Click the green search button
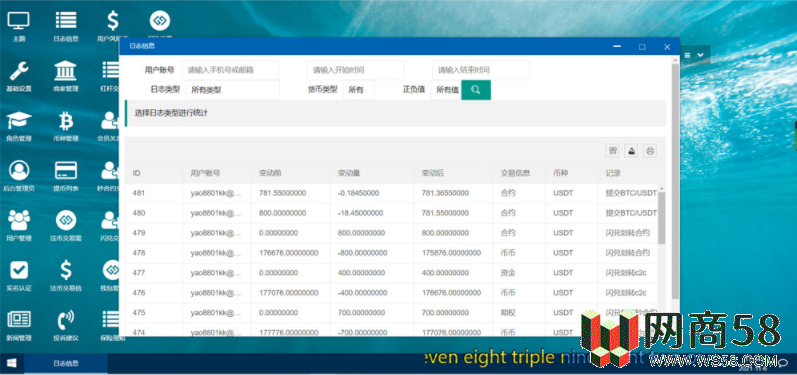The height and width of the screenshot is (375, 797). click(476, 90)
